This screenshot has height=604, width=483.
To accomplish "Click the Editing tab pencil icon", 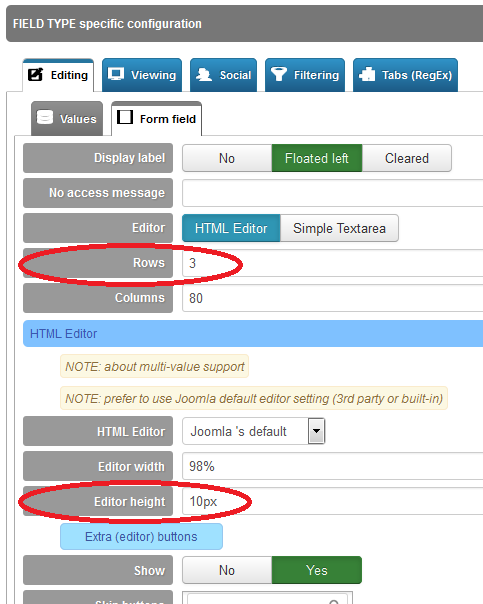I will pos(35,74).
